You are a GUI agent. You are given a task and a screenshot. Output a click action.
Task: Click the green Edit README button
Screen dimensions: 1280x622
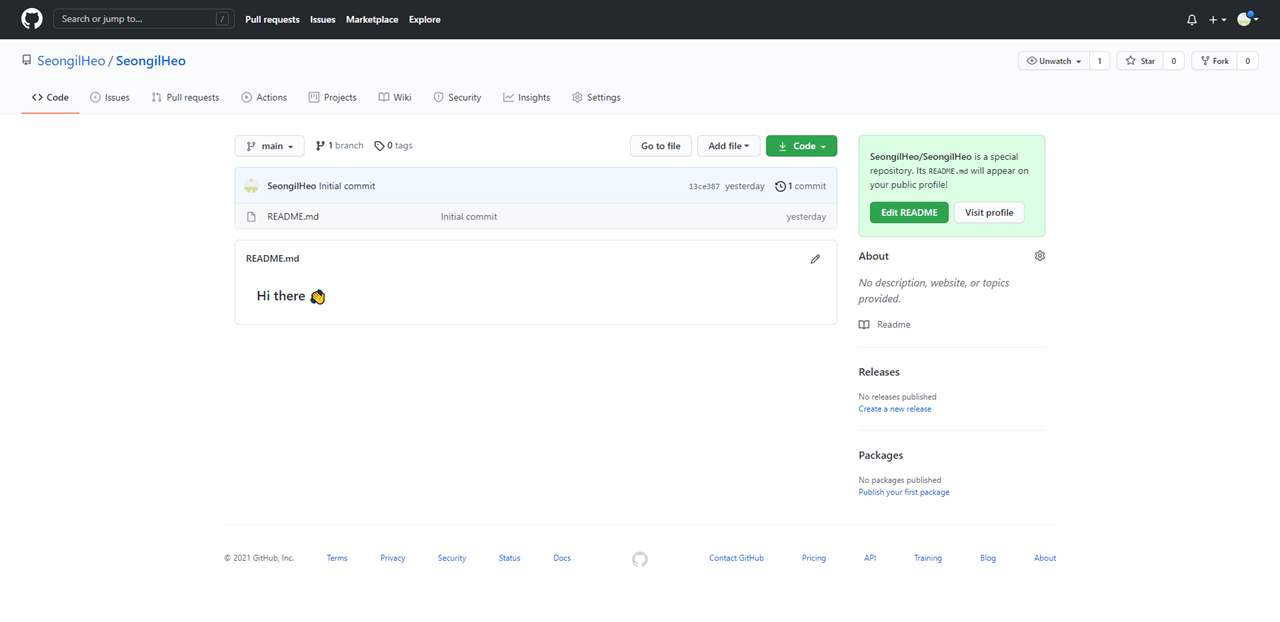pyautogui.click(x=909, y=212)
